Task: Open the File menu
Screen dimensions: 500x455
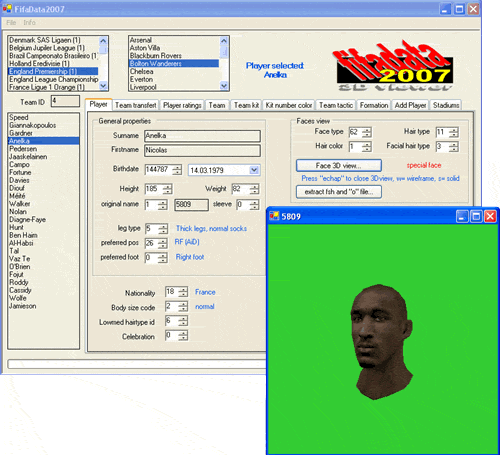Action: pos(11,23)
